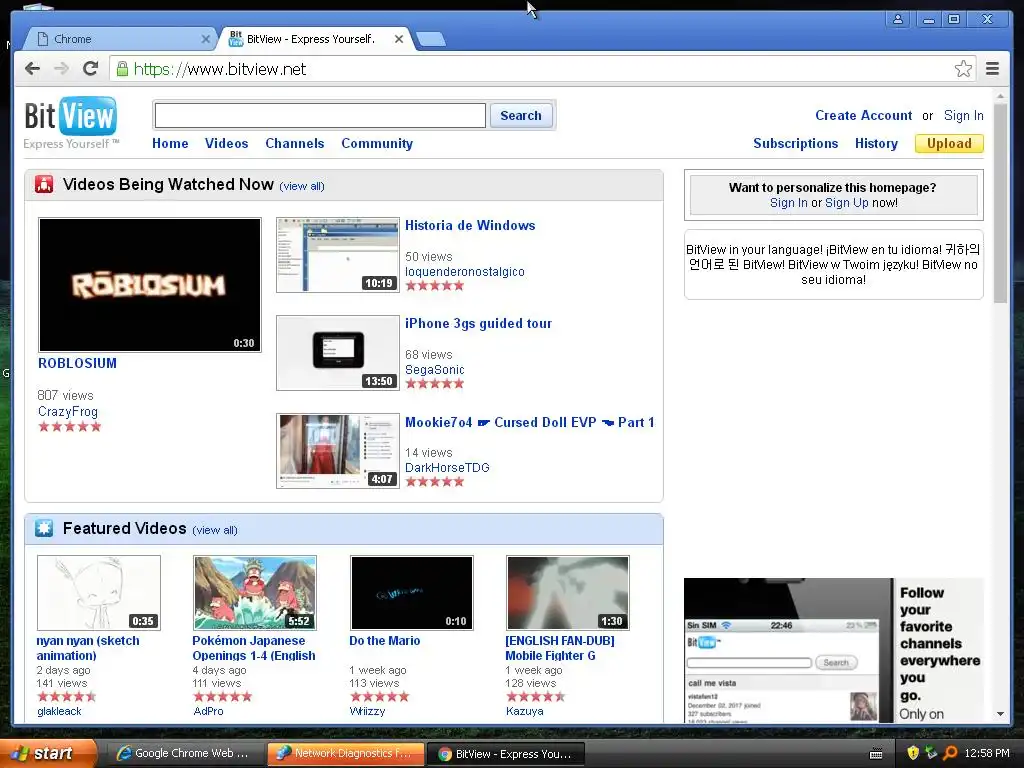This screenshot has height=768, width=1024.
Task: Open the nyan nyan sketch animation thumbnail
Action: point(99,593)
